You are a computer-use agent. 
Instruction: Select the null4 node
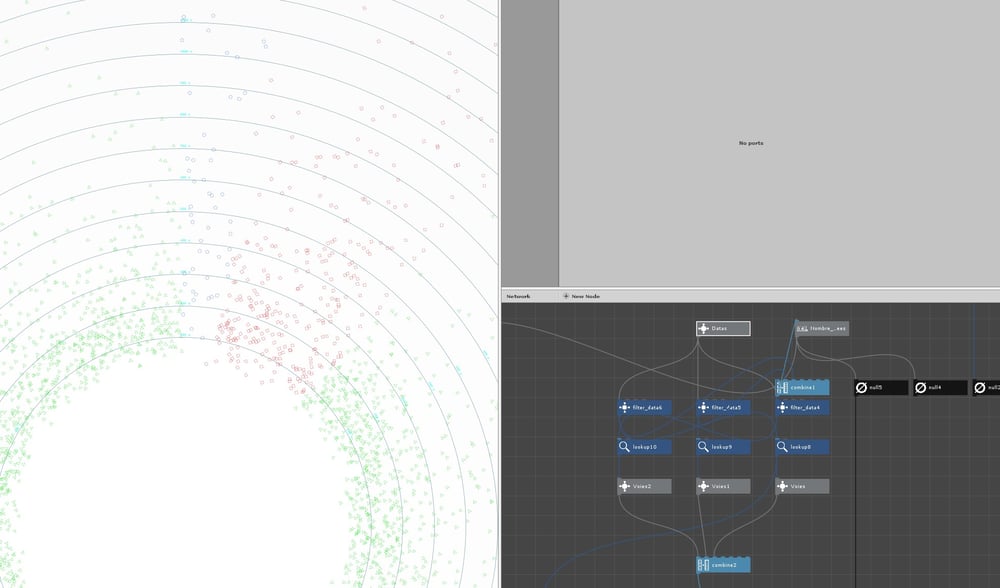(x=941, y=387)
